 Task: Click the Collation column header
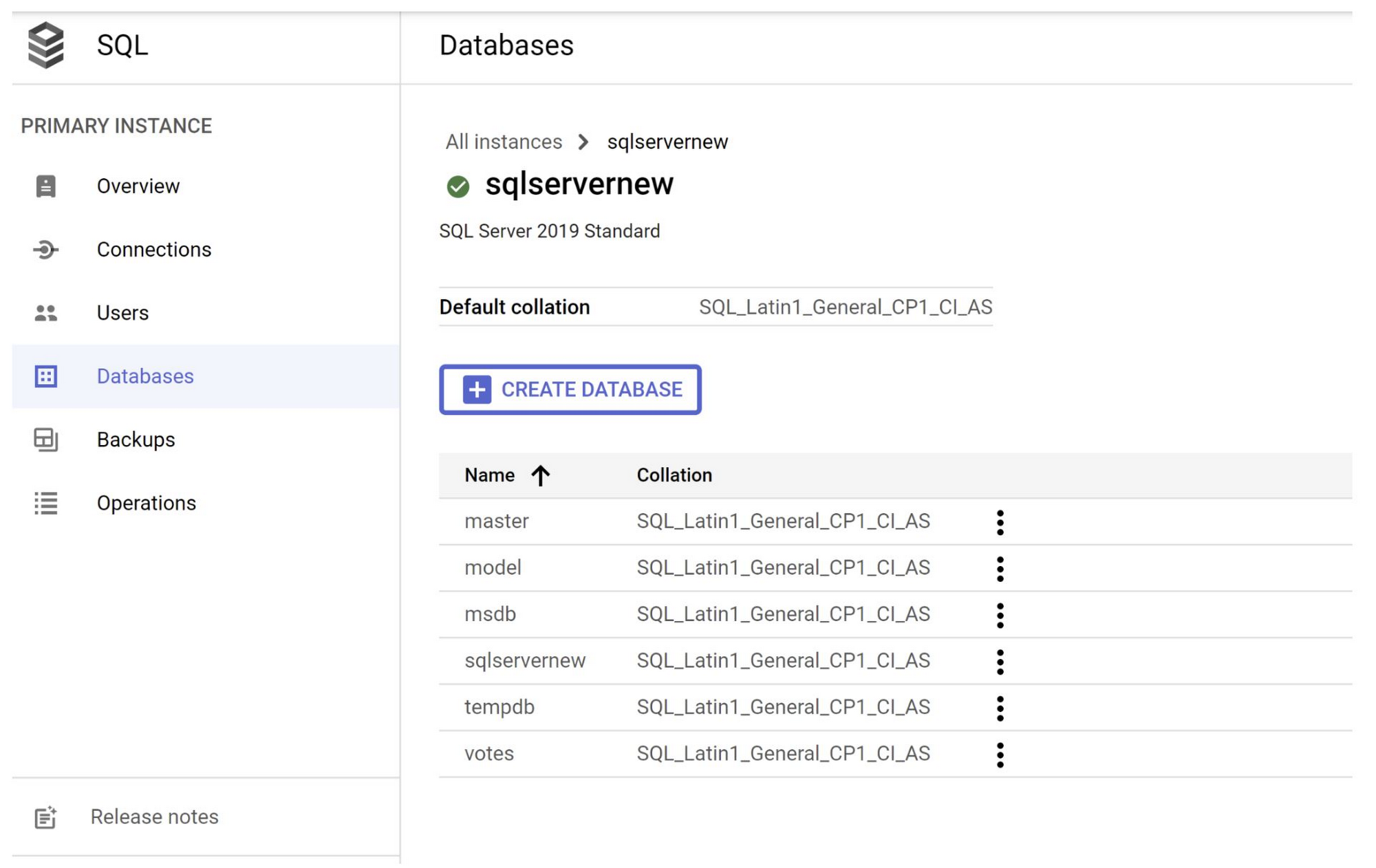pos(674,475)
